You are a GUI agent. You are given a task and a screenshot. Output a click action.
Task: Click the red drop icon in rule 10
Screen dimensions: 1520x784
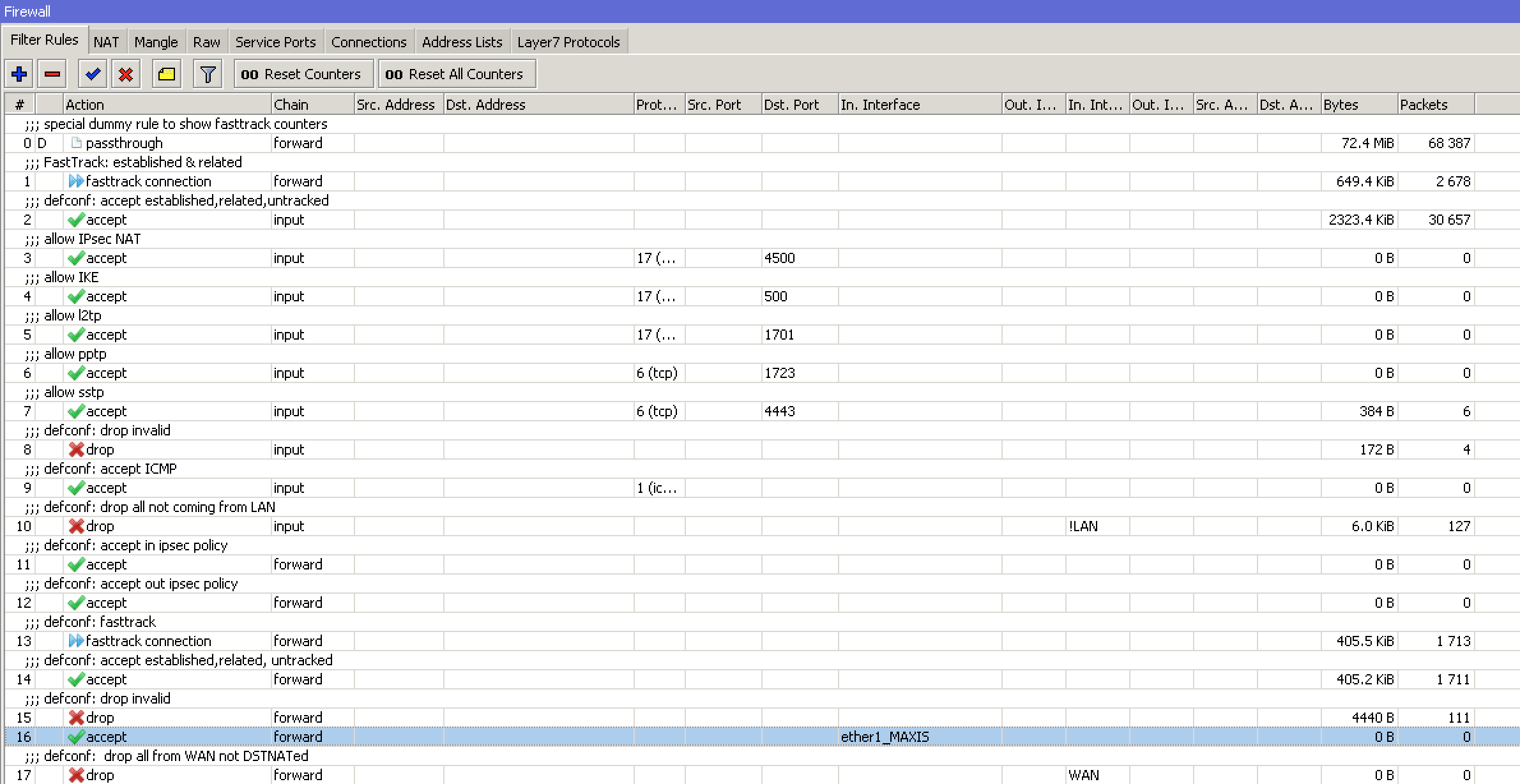point(76,526)
